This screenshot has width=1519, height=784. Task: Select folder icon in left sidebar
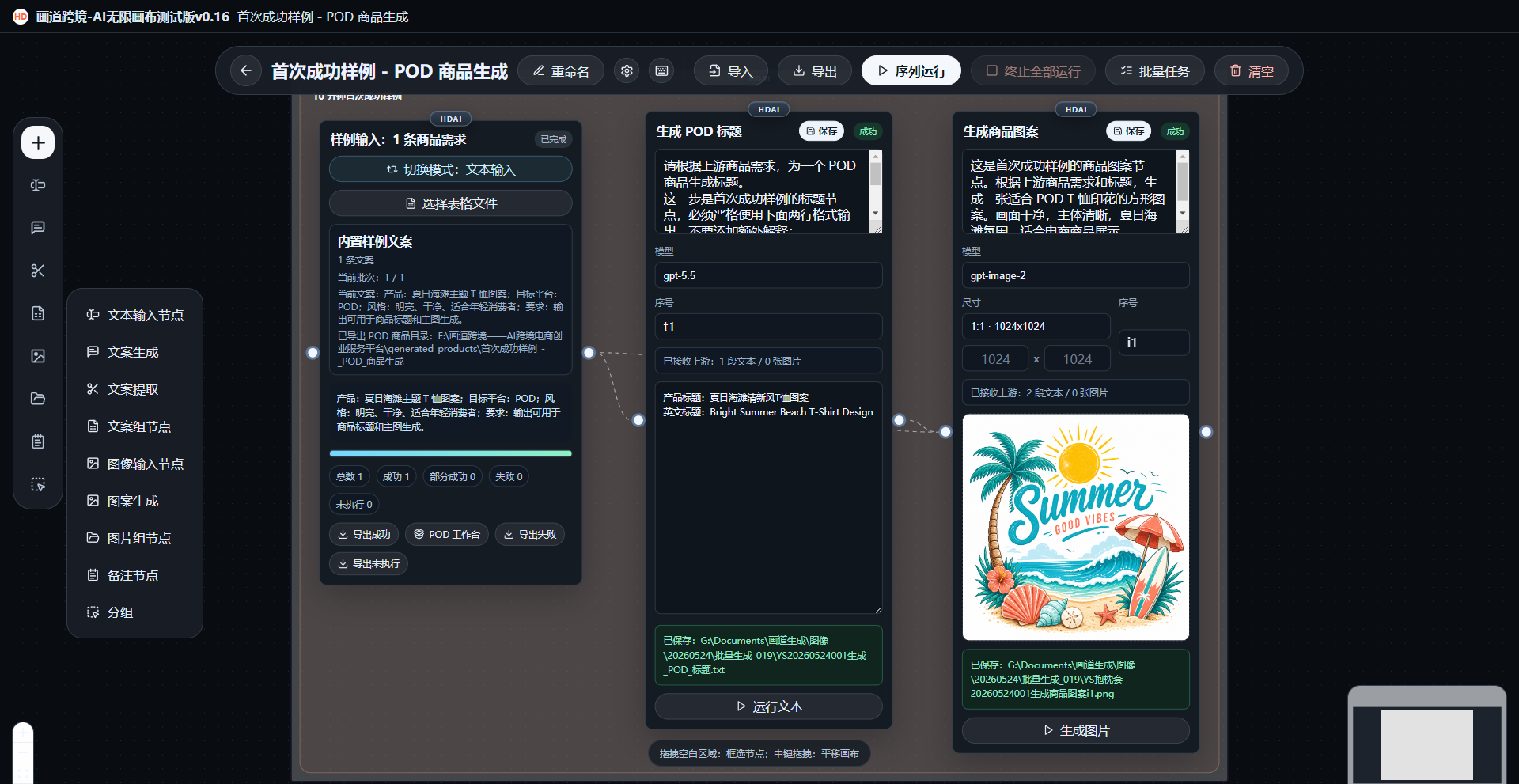[38, 399]
